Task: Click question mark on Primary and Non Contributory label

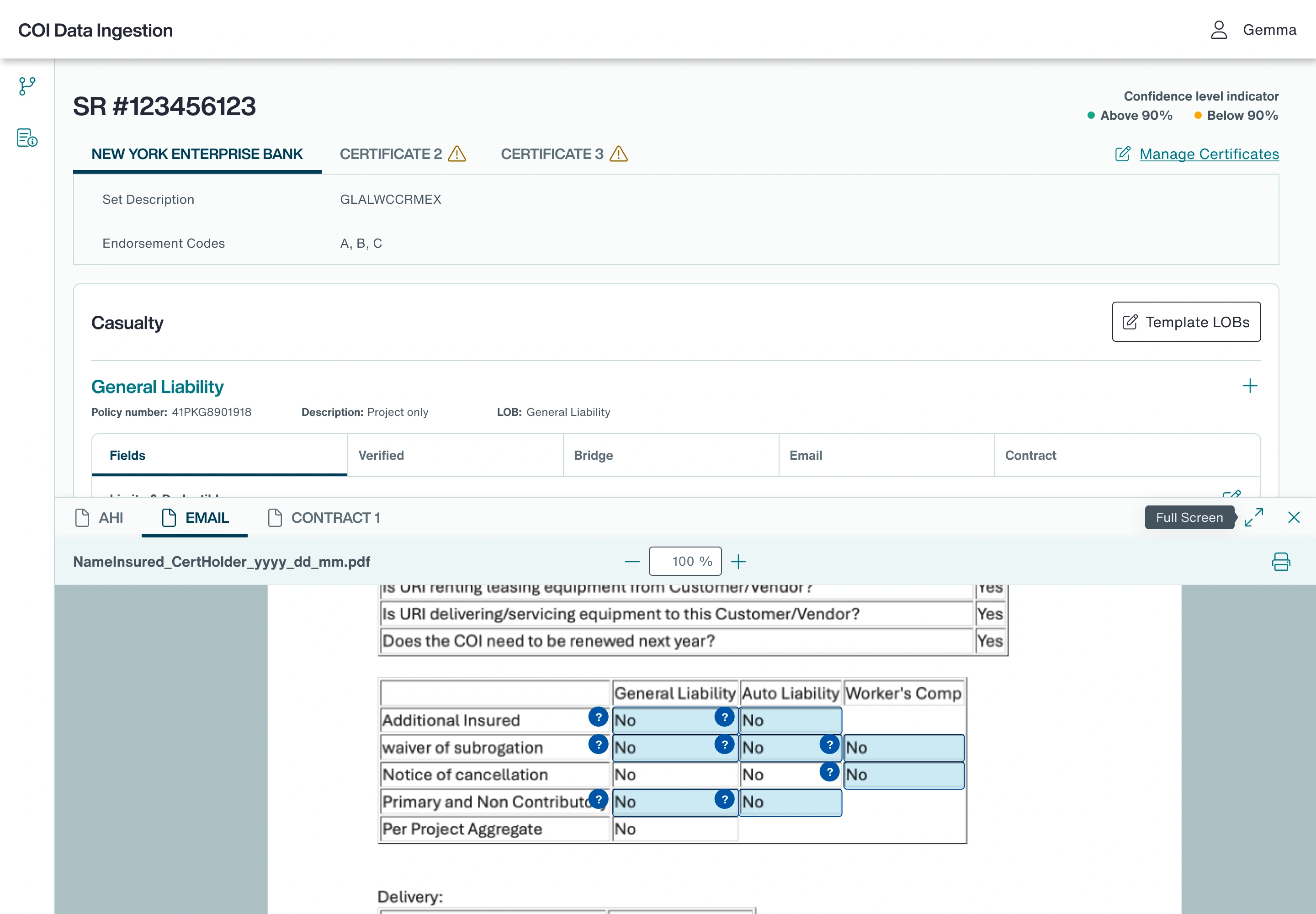Action: pyautogui.click(x=599, y=799)
